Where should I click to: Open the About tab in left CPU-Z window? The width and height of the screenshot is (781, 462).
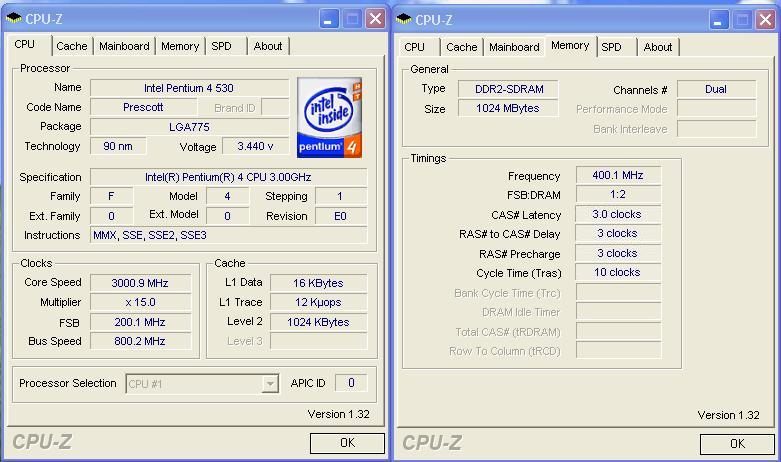click(x=268, y=46)
